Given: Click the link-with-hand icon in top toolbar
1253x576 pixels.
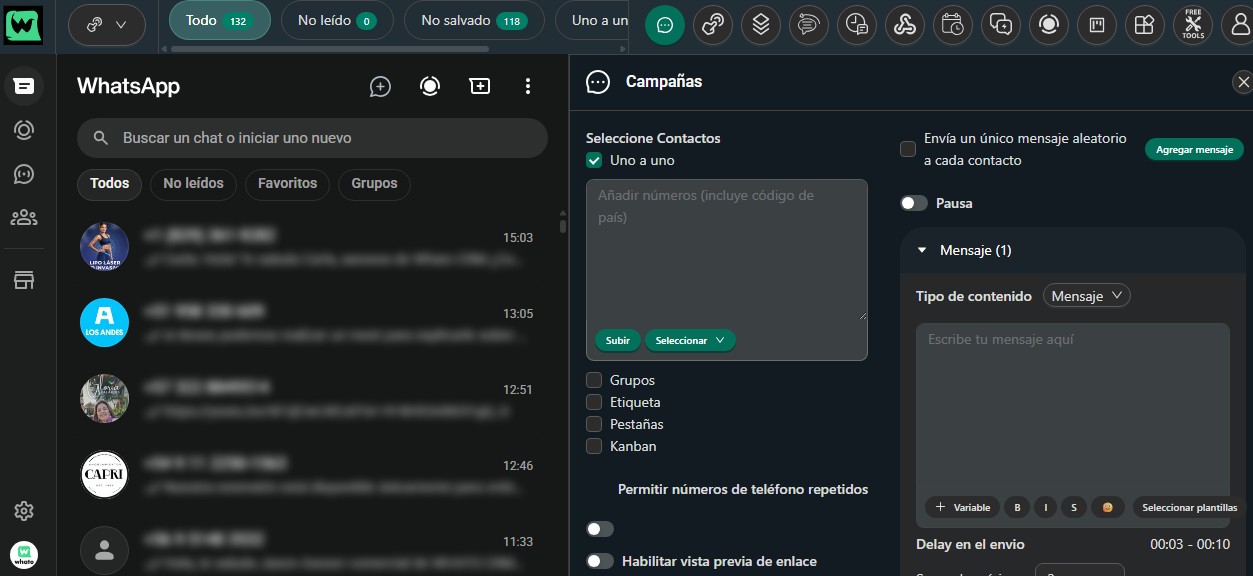Looking at the screenshot, I should pyautogui.click(x=713, y=25).
